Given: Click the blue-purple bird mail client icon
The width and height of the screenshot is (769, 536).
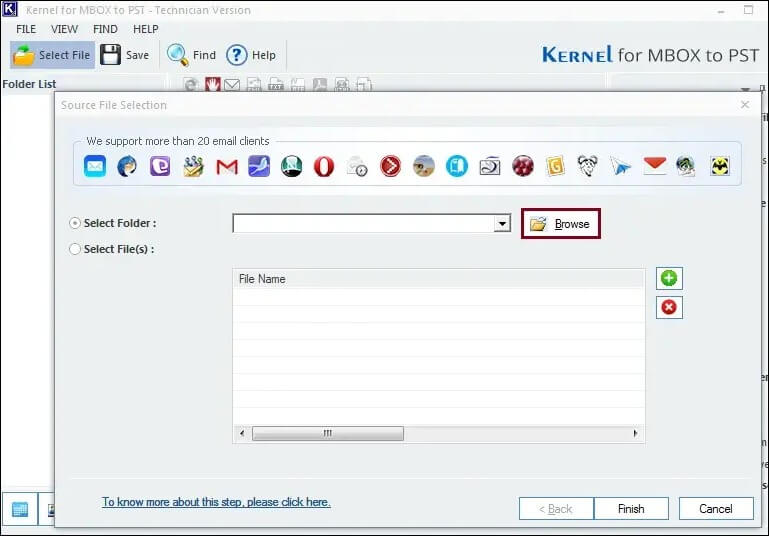Looking at the screenshot, I should tap(259, 166).
